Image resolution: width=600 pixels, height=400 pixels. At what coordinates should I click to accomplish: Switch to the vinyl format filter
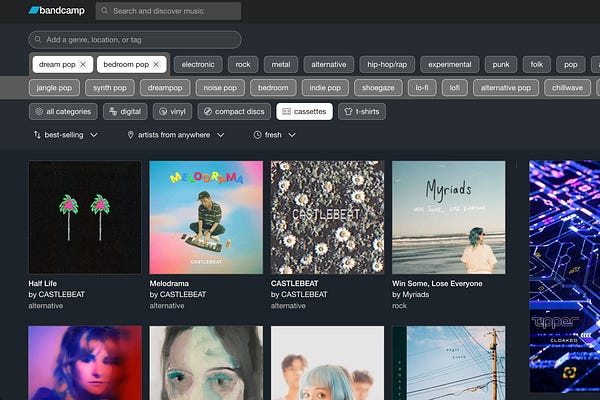pyautogui.click(x=172, y=111)
